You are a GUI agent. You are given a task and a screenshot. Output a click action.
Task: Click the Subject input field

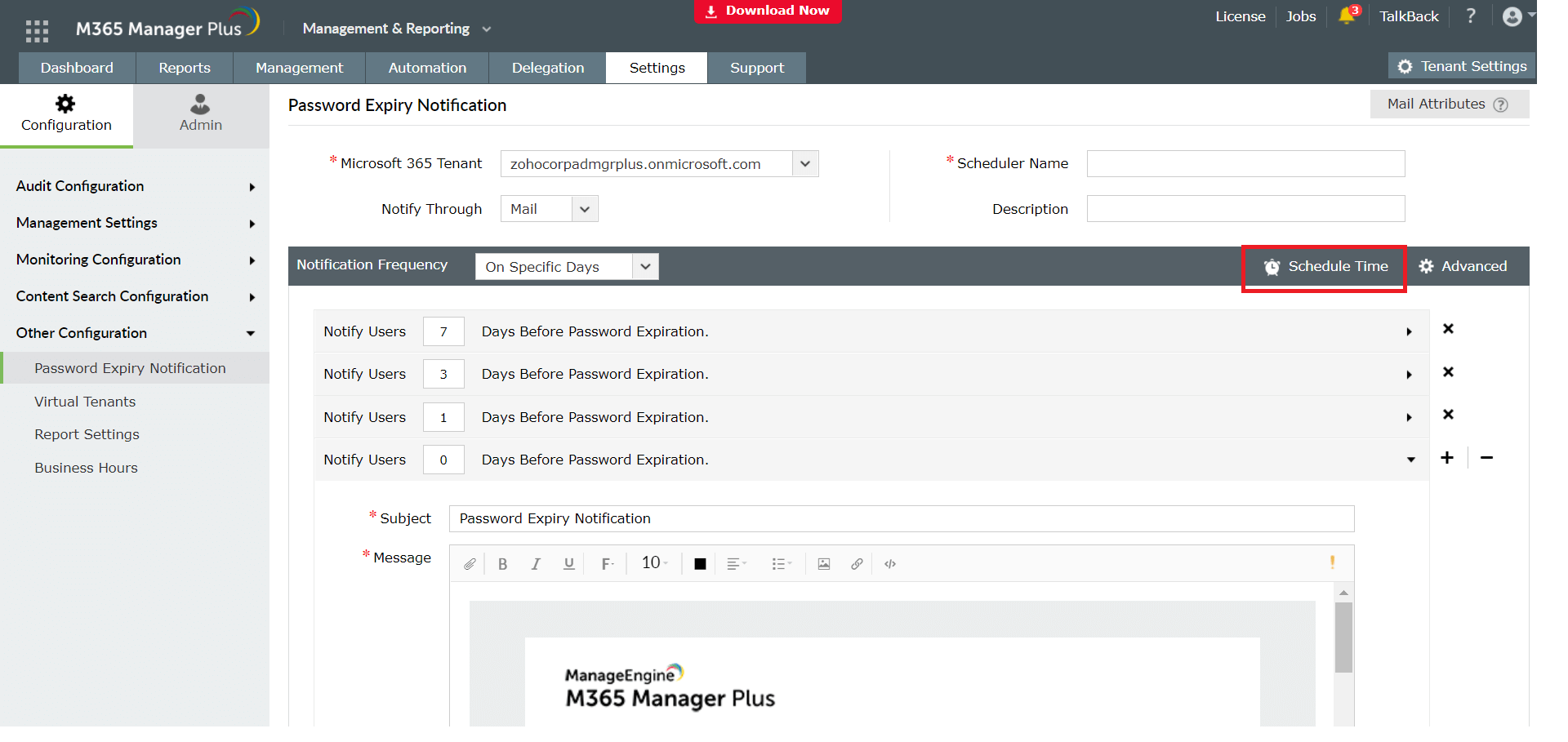coord(902,519)
